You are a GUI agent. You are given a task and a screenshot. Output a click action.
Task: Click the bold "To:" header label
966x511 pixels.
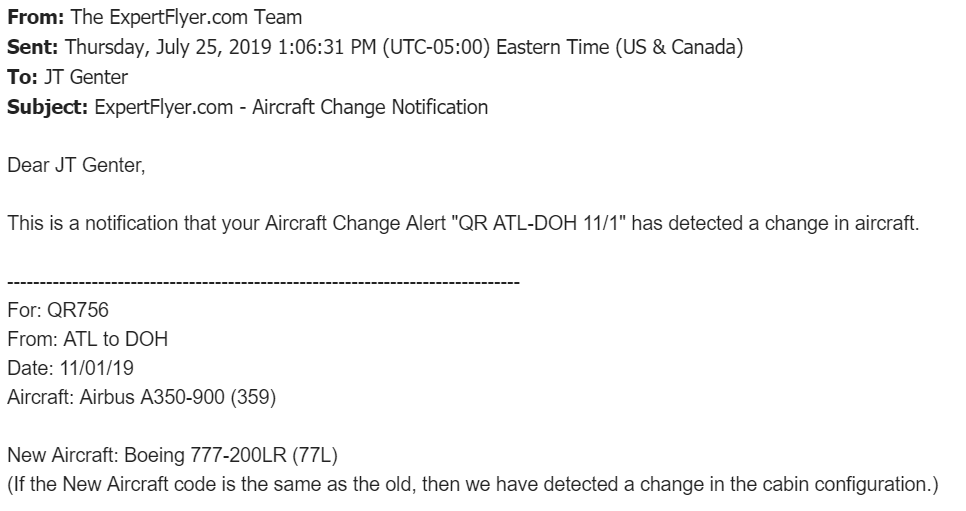point(23,76)
